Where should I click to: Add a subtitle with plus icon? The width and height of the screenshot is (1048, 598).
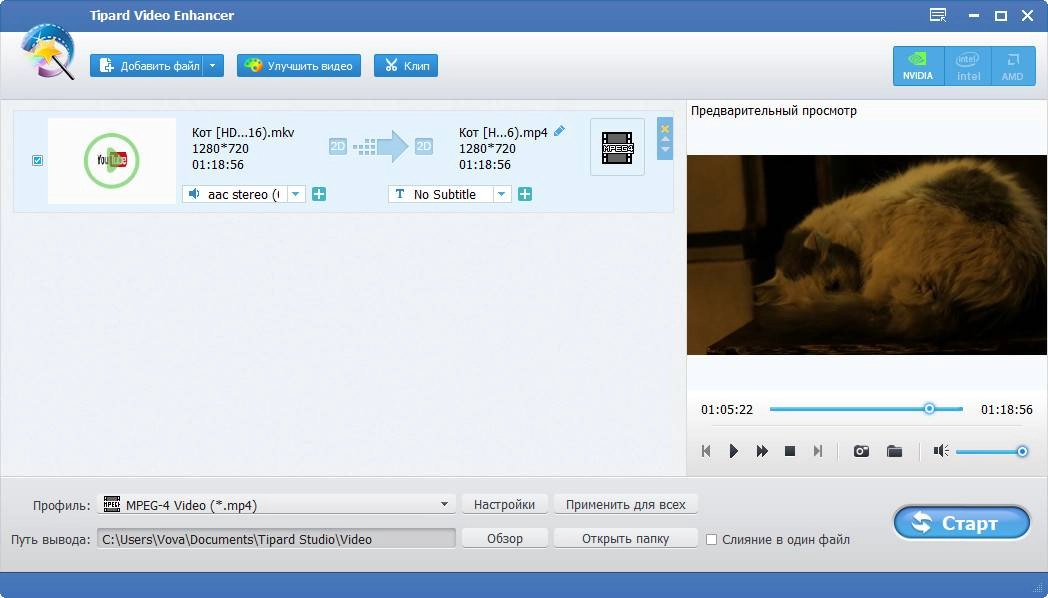(525, 194)
